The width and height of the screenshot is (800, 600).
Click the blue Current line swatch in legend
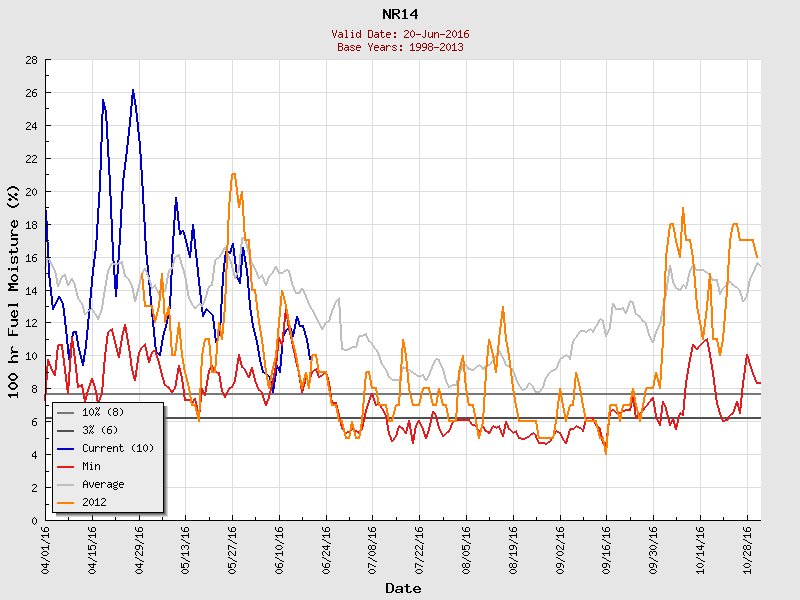tap(67, 448)
